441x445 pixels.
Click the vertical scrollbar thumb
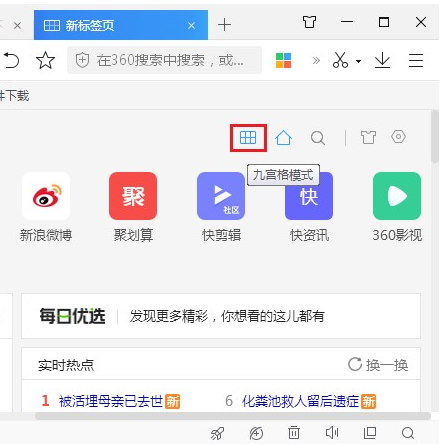point(435,136)
